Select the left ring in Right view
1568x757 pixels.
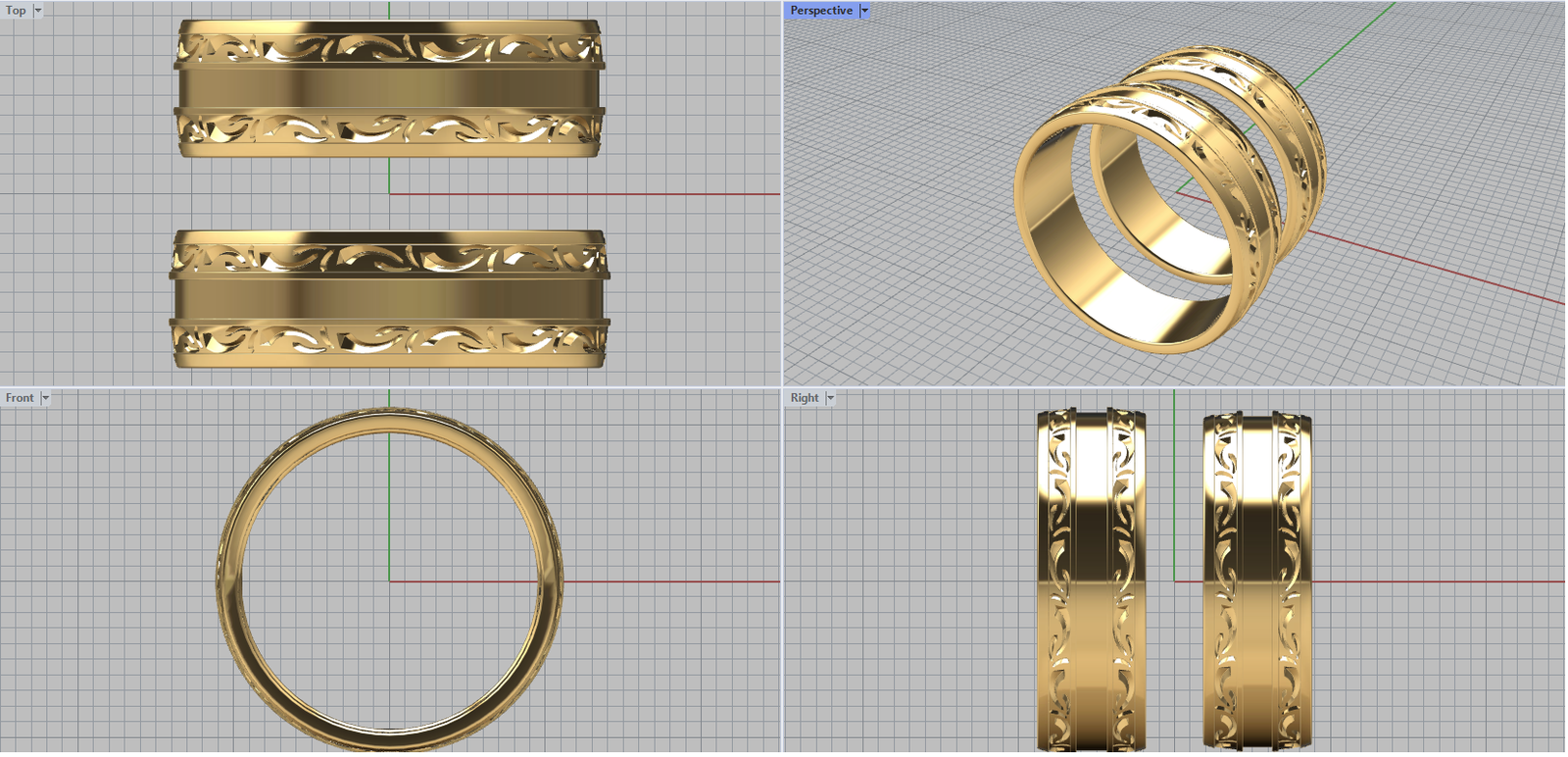click(1091, 579)
